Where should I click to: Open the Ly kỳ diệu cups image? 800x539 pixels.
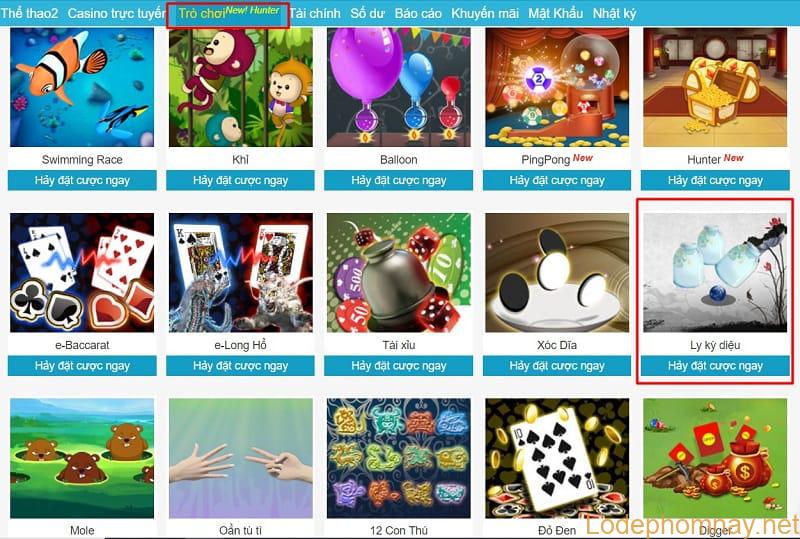[x=715, y=273]
